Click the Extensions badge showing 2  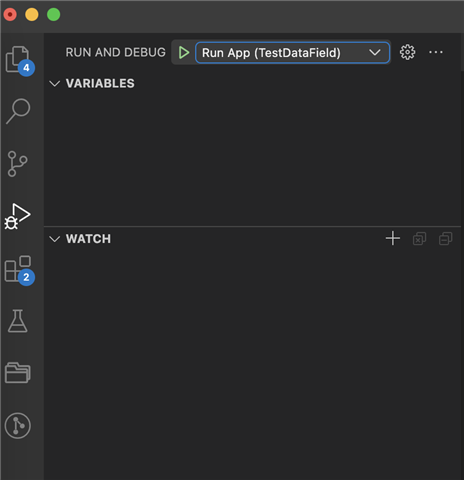click(26, 277)
